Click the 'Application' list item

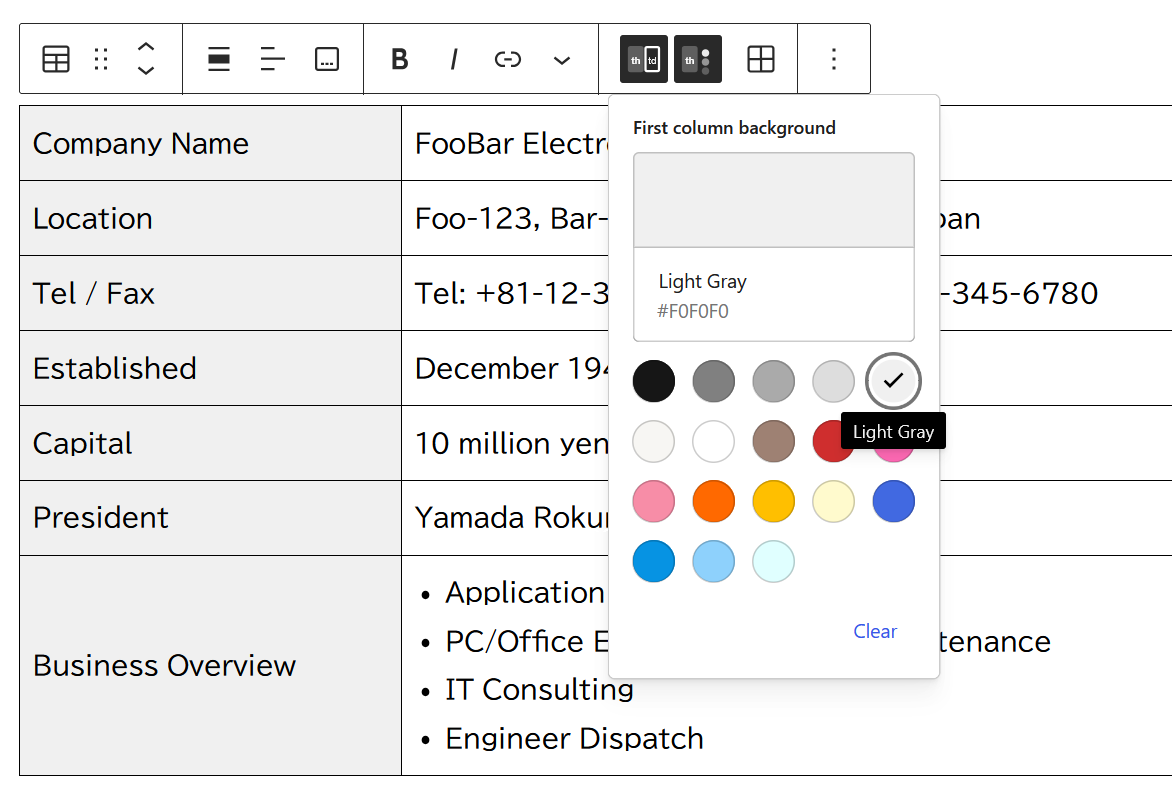[x=525, y=593]
